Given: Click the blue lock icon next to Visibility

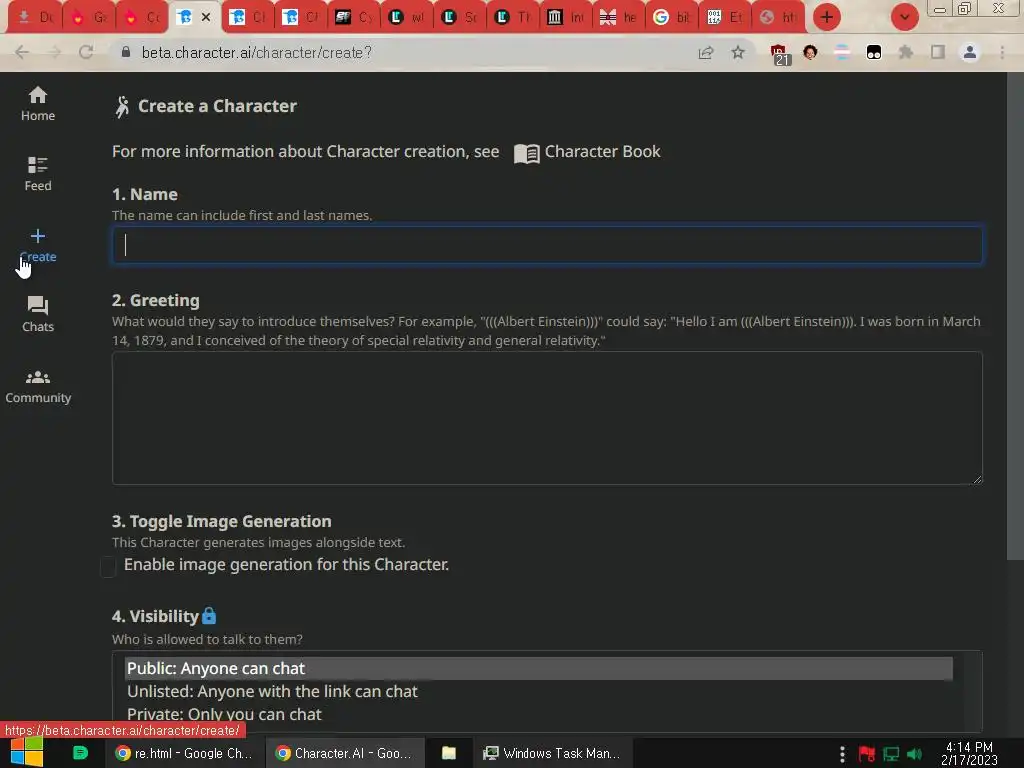Looking at the screenshot, I should coord(208,615).
